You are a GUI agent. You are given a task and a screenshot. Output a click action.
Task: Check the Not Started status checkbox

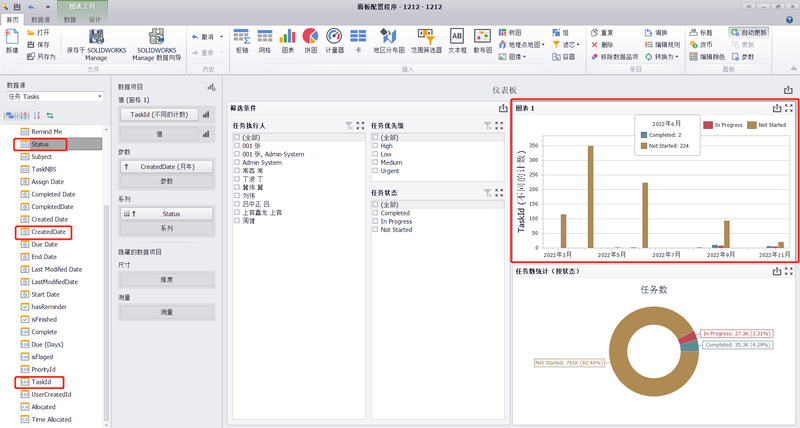375,230
